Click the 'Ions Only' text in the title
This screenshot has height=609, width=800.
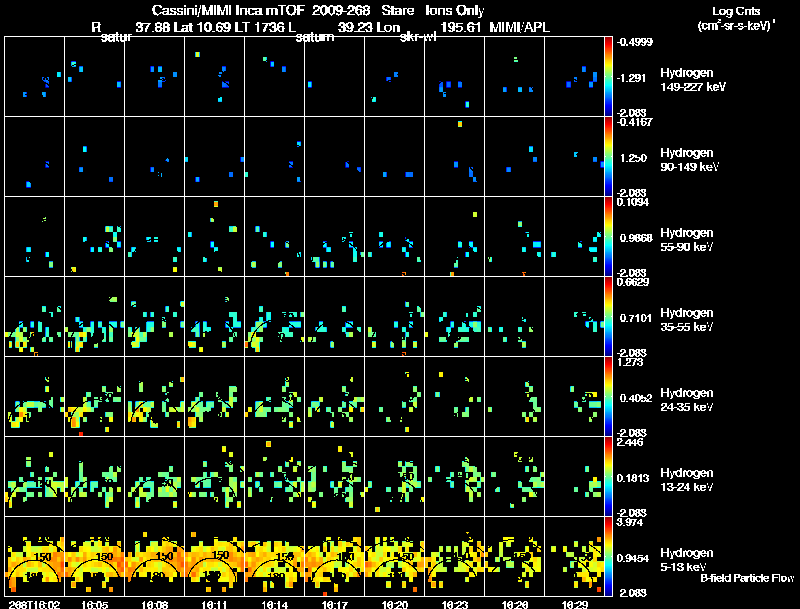[x=455, y=11]
